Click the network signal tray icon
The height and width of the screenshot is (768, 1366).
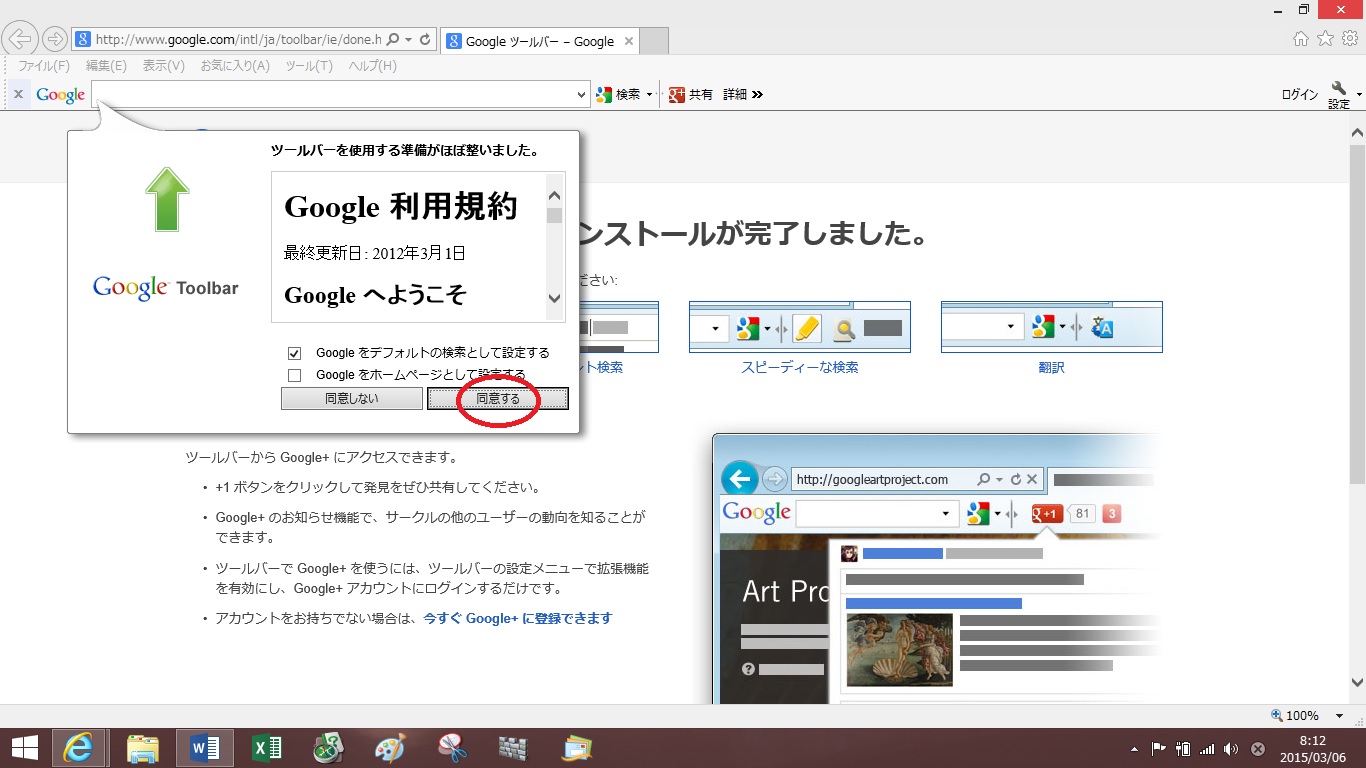pyautogui.click(x=1206, y=748)
